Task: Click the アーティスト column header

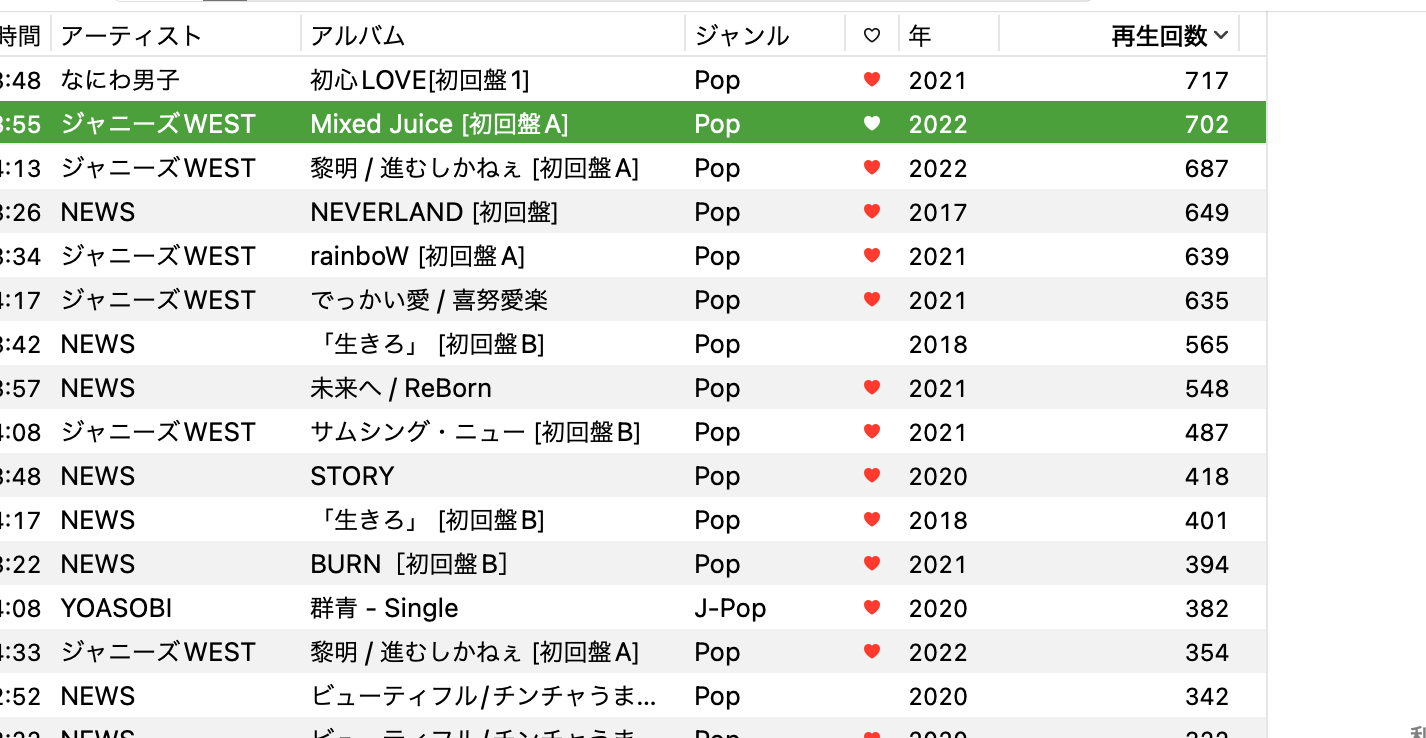Action: (x=131, y=36)
